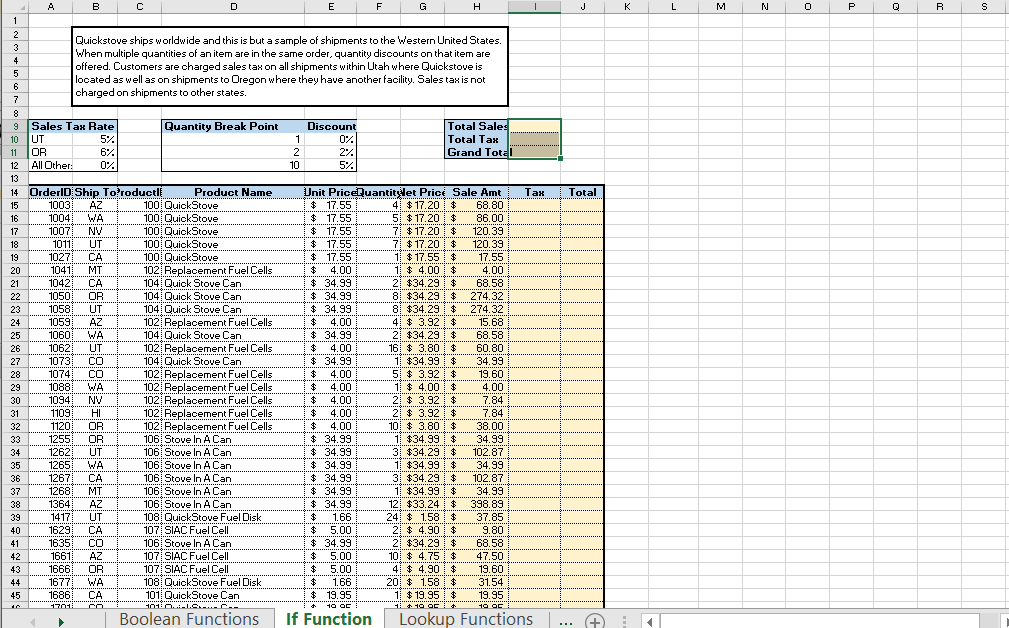1009x628 pixels.
Task: Select the active If Function sheet tab
Action: [329, 620]
